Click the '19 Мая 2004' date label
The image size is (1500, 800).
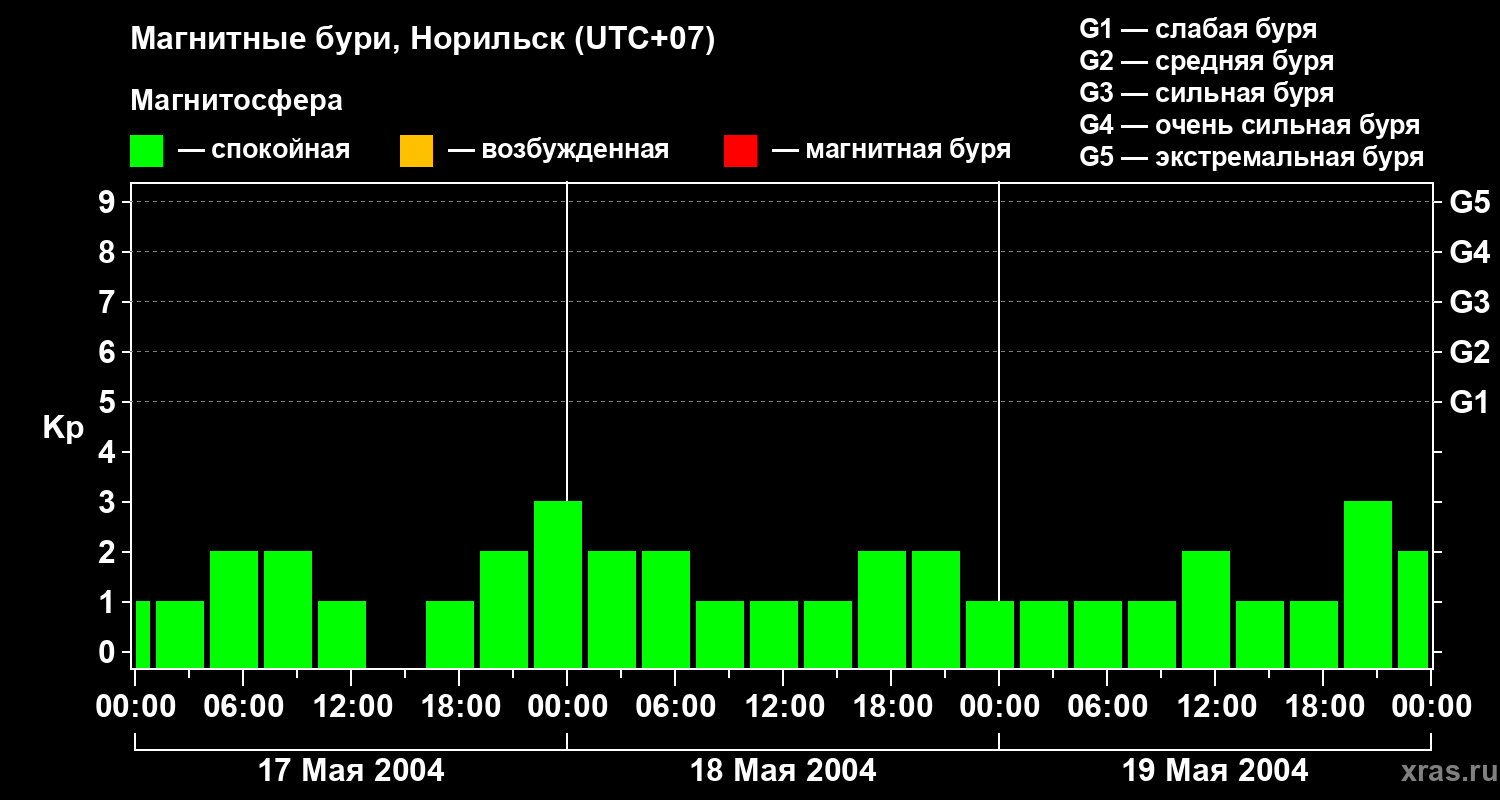click(x=1215, y=770)
